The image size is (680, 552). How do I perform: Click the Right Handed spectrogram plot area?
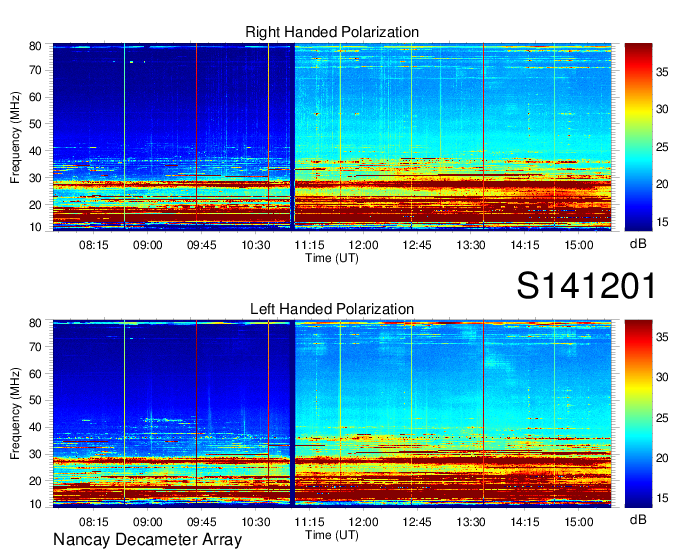pyautogui.click(x=332, y=137)
